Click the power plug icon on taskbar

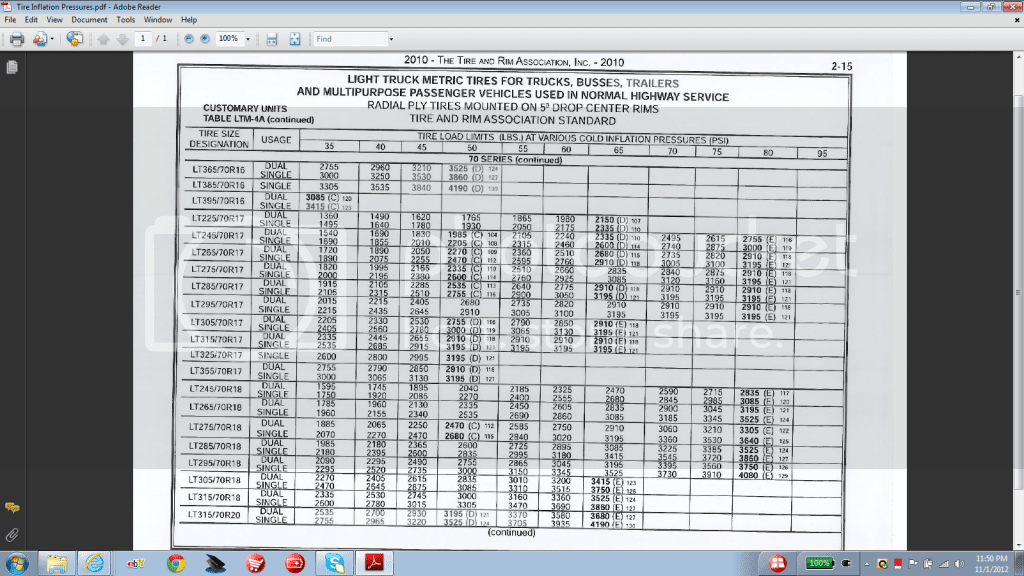click(x=847, y=564)
